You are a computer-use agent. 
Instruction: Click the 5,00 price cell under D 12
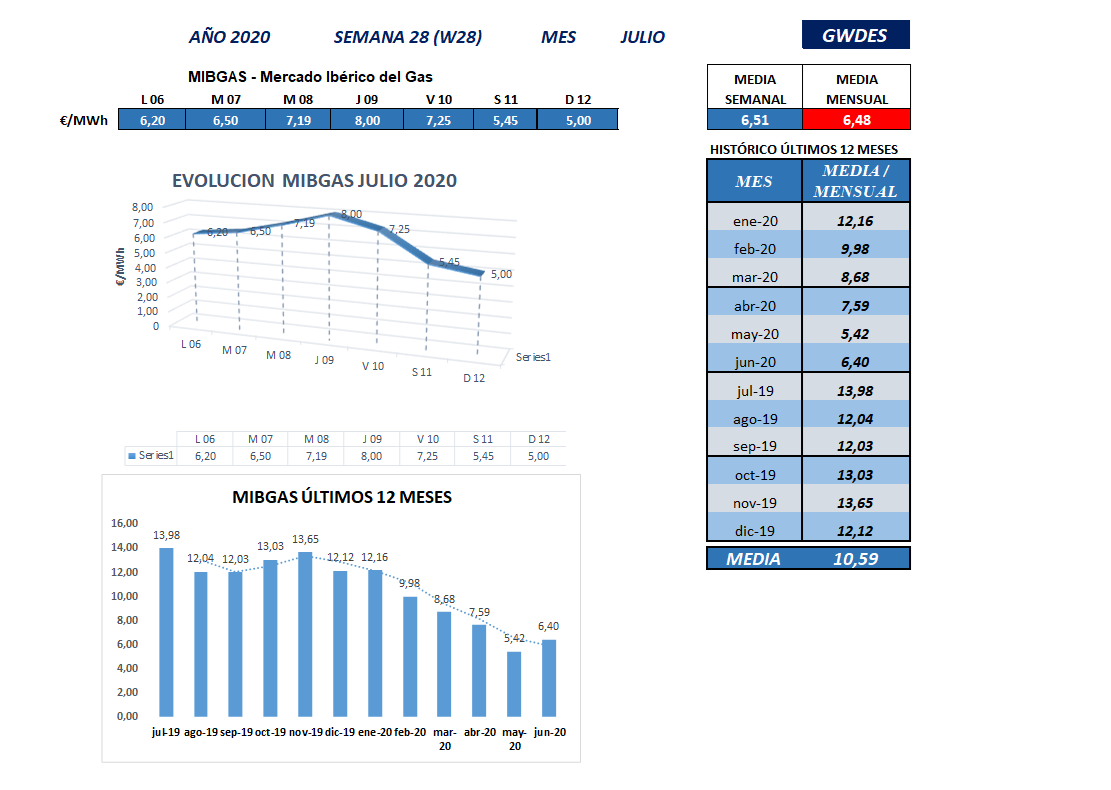578,120
